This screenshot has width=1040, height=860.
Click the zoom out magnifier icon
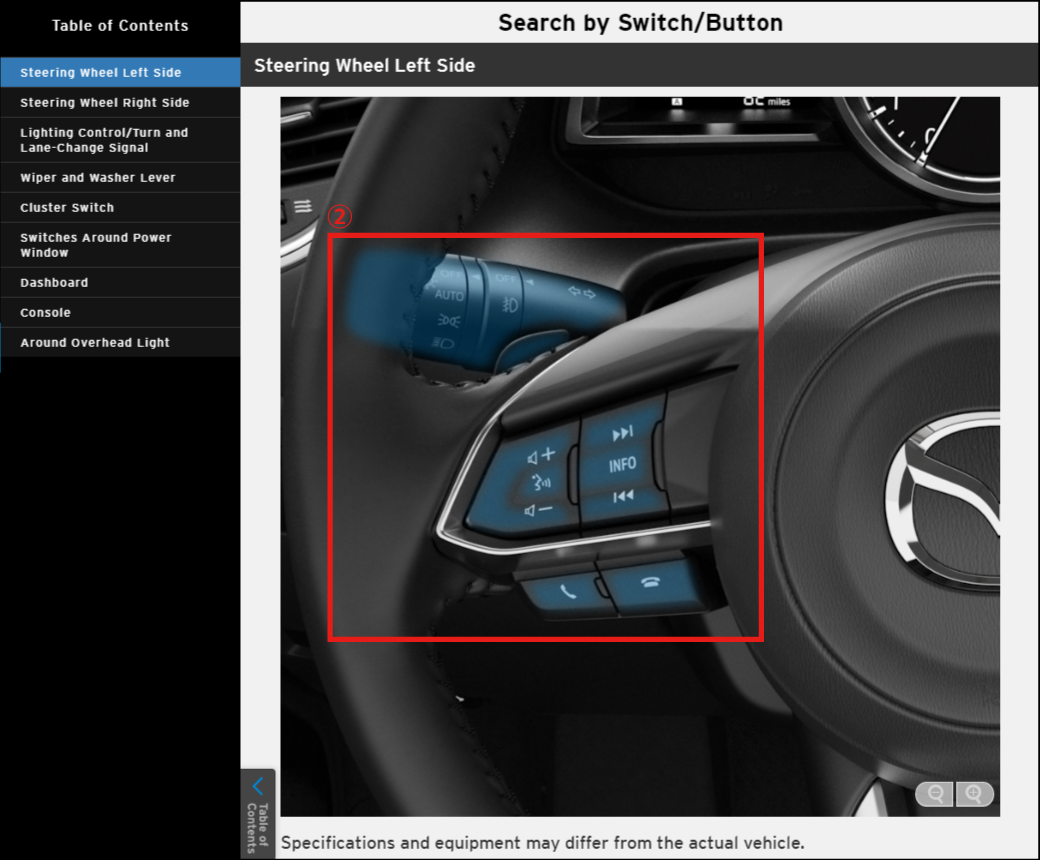point(935,794)
